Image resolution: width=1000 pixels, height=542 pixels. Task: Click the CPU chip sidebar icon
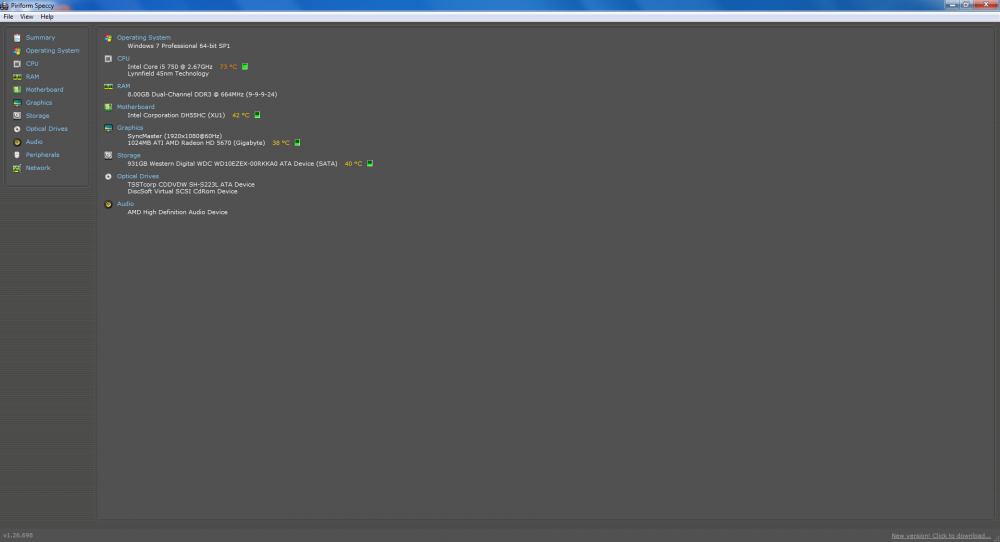pyautogui.click(x=17, y=64)
